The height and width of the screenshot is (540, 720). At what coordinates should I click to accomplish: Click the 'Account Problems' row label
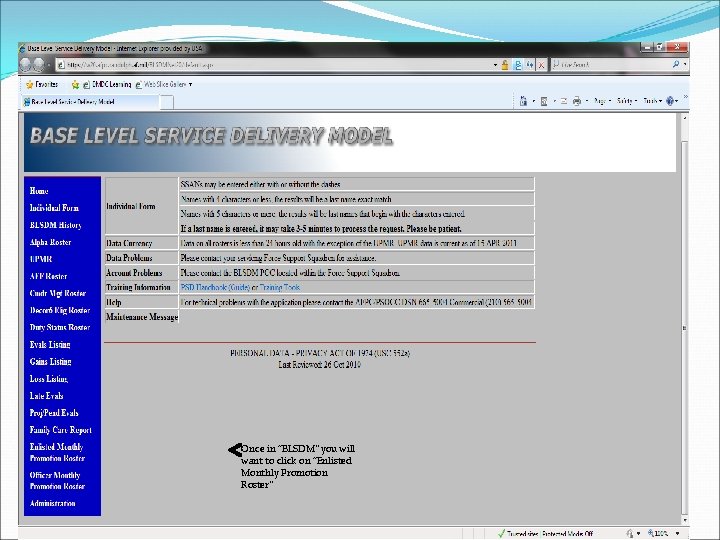(134, 273)
